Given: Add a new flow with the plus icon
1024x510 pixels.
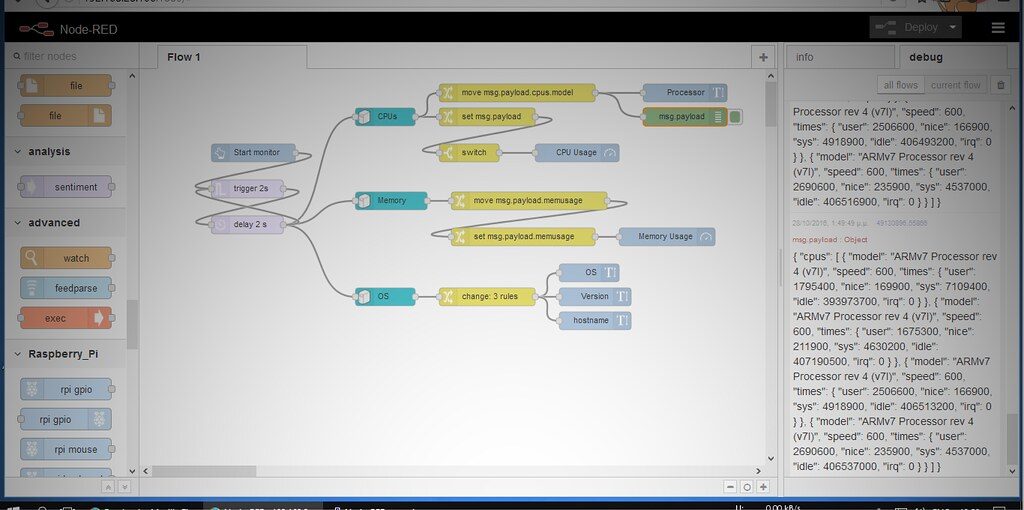Looking at the screenshot, I should tap(764, 57).
